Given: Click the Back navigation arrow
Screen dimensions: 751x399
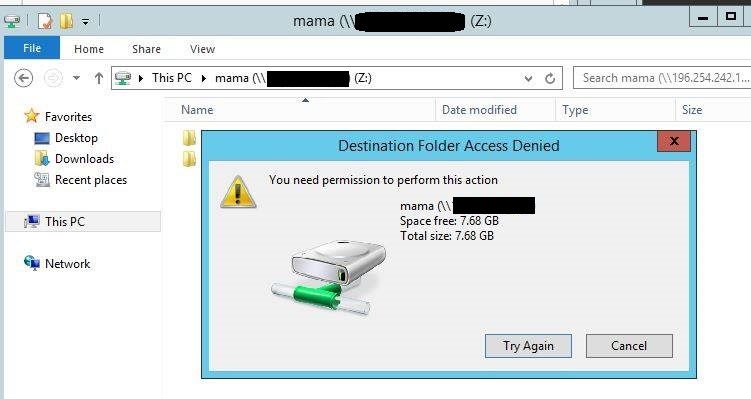Looking at the screenshot, I should point(23,78).
